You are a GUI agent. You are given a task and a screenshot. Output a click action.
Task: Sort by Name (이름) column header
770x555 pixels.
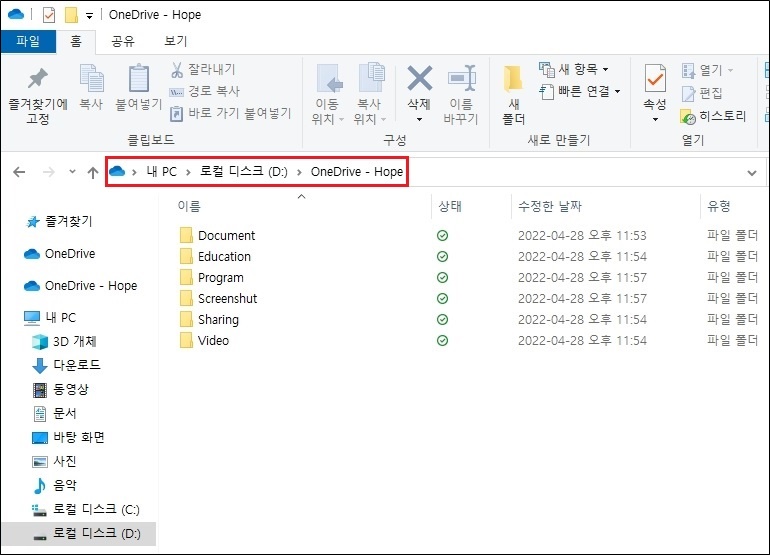tap(189, 206)
